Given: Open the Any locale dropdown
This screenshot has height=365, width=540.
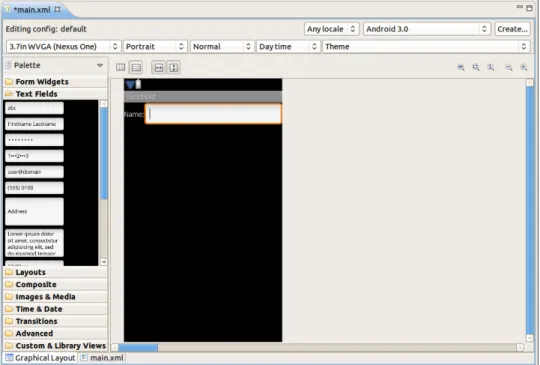Looking at the screenshot, I should (x=331, y=29).
